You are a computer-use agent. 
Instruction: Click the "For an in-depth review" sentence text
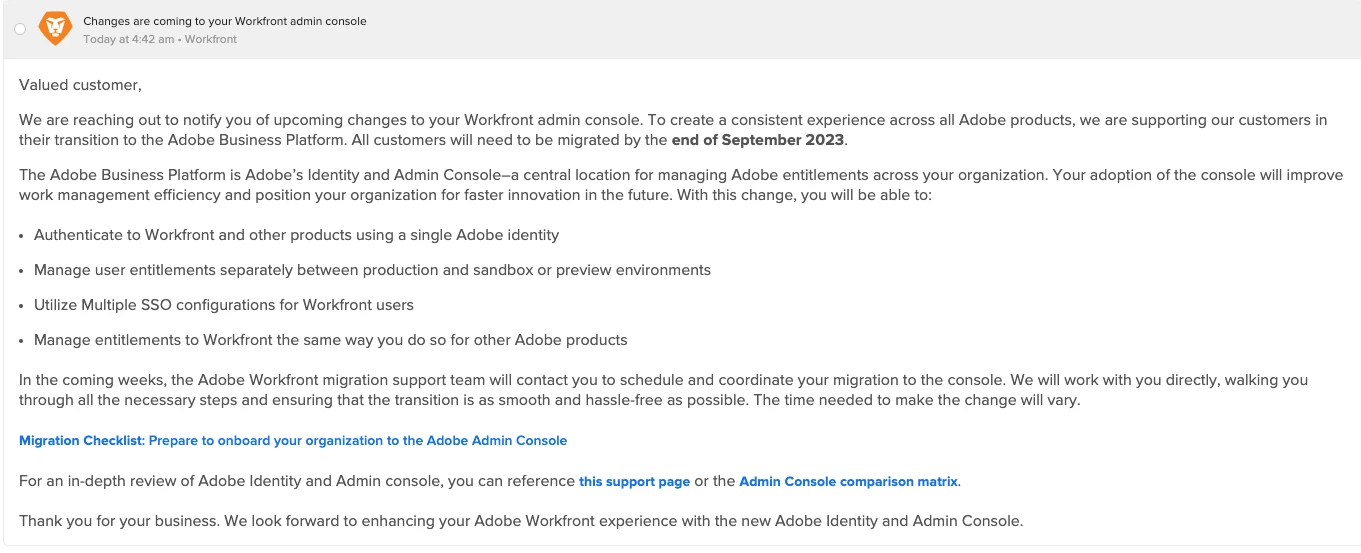click(x=298, y=481)
